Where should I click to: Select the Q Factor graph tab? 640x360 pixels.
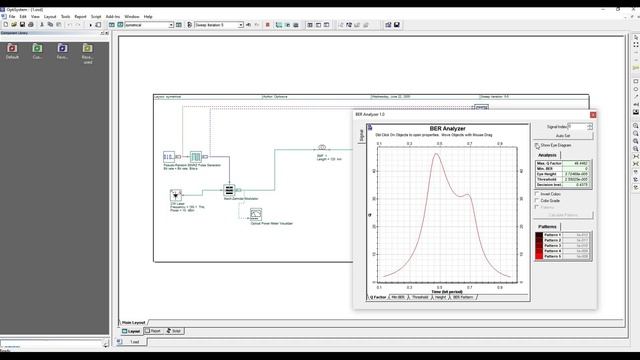coord(378,297)
